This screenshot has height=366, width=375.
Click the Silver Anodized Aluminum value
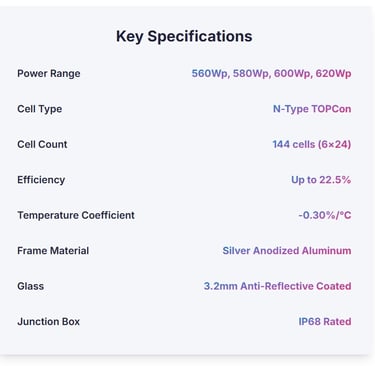tap(287, 251)
